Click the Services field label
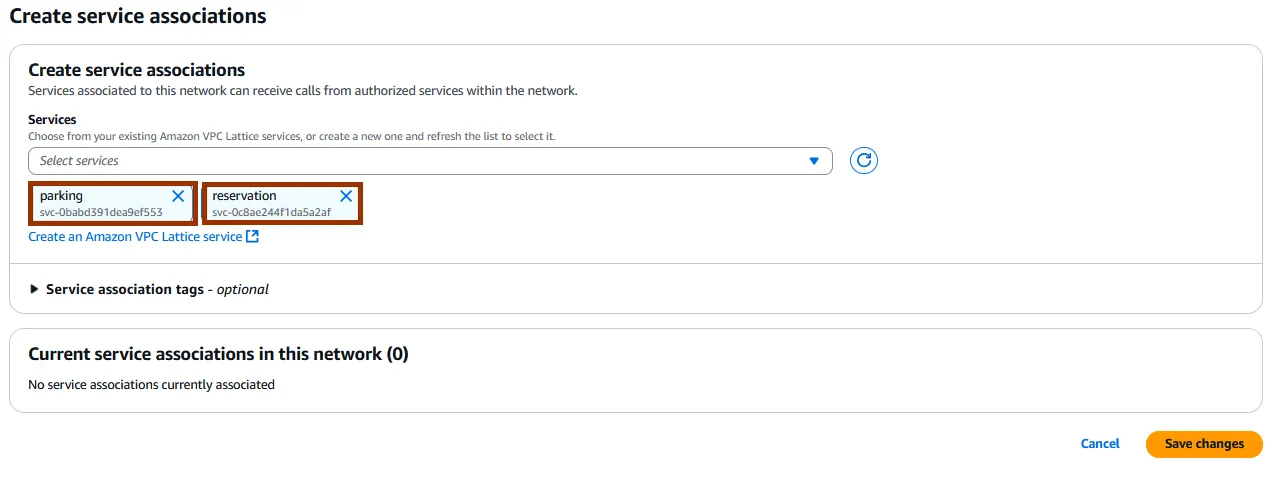Viewport: 1273px width, 485px height. point(52,120)
